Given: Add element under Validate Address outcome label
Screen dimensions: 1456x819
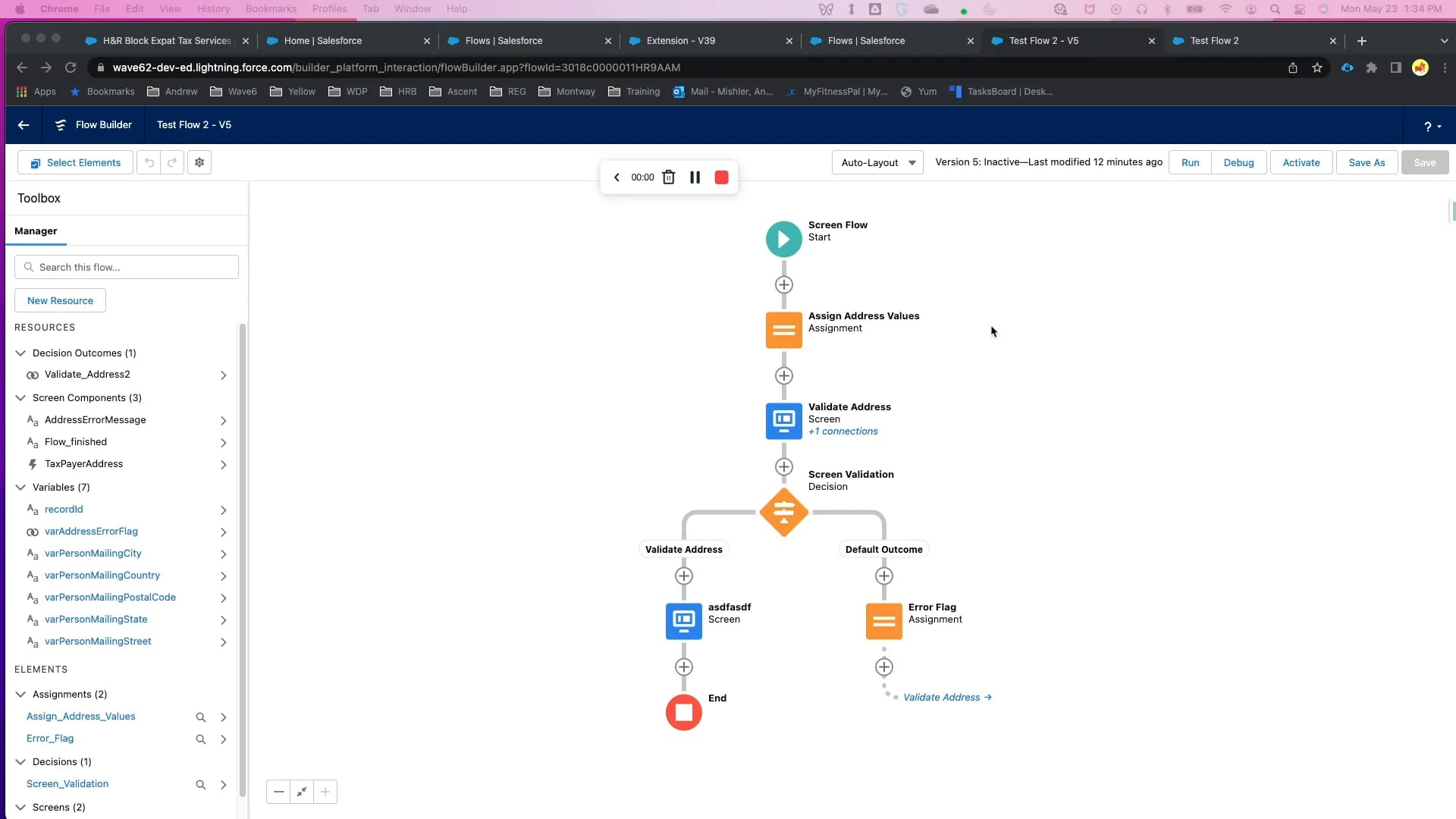Looking at the screenshot, I should 683,576.
